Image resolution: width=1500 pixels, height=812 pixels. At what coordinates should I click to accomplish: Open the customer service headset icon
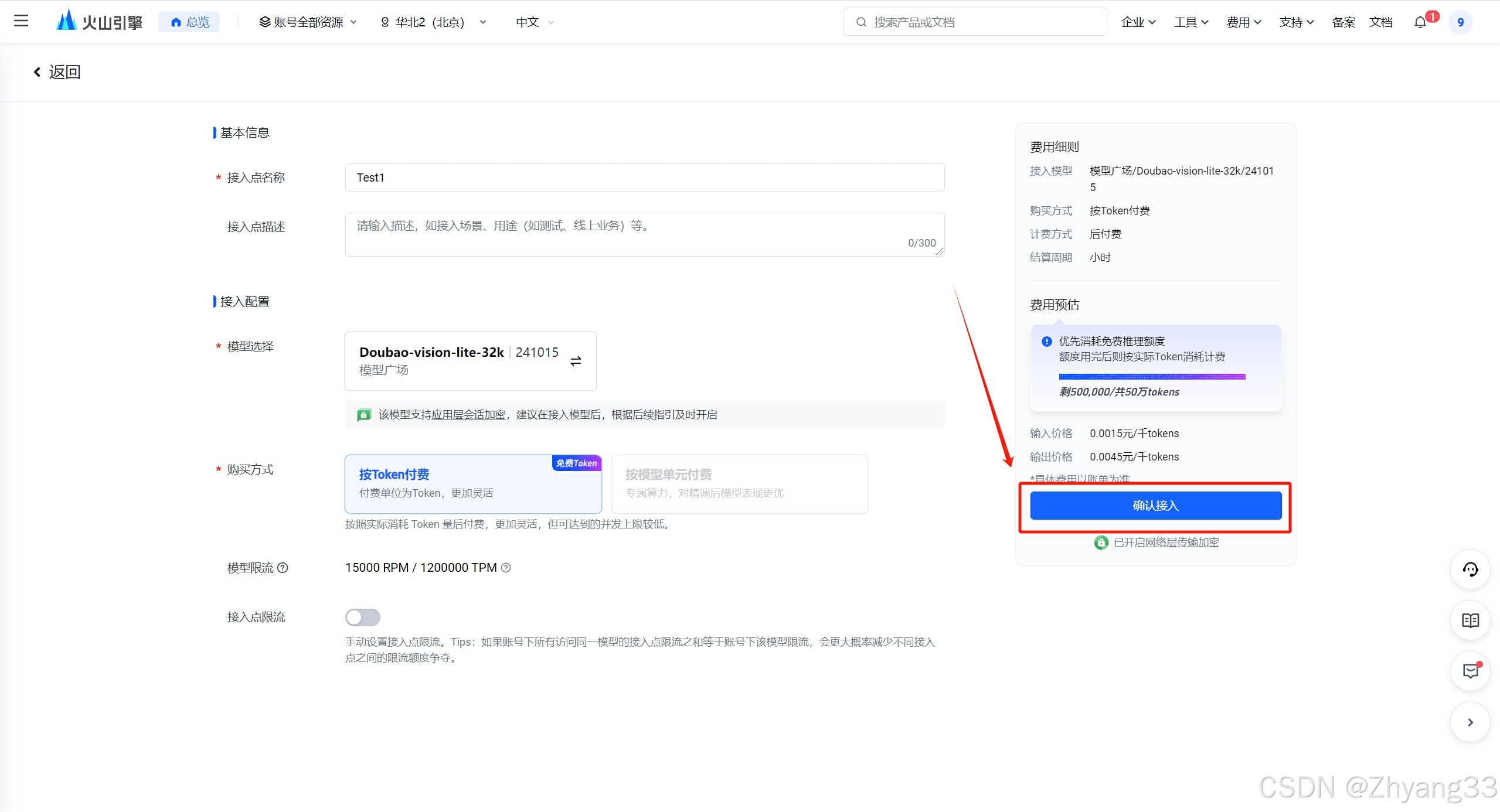click(1470, 569)
